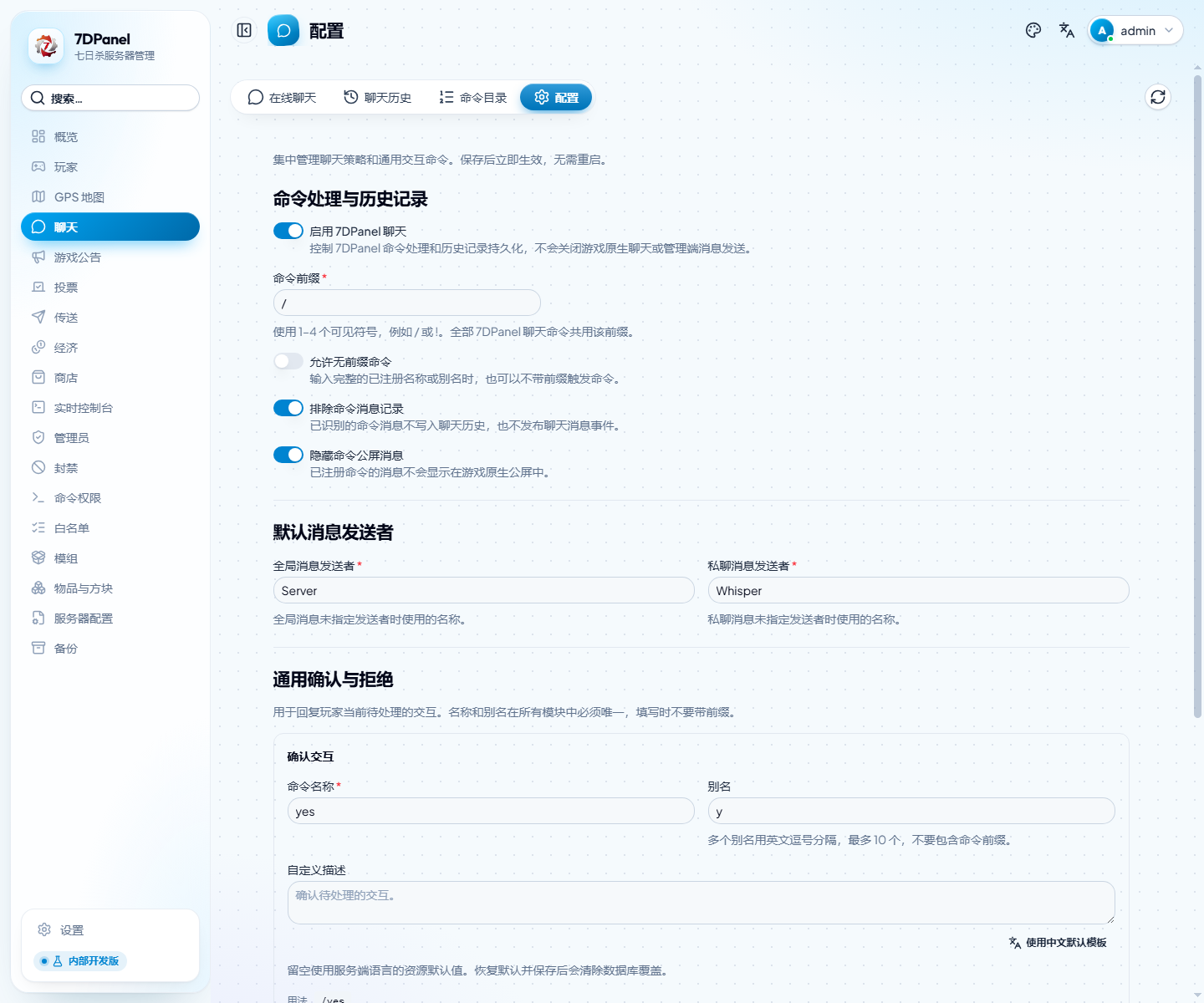1204x1003 pixels.
Task: Open 经济 economy page
Action: [x=110, y=348]
